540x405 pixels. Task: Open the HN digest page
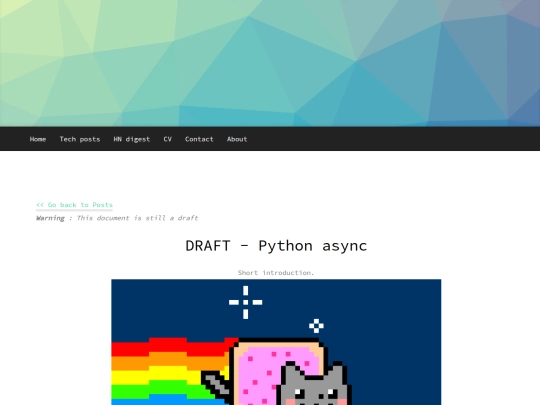point(132,139)
